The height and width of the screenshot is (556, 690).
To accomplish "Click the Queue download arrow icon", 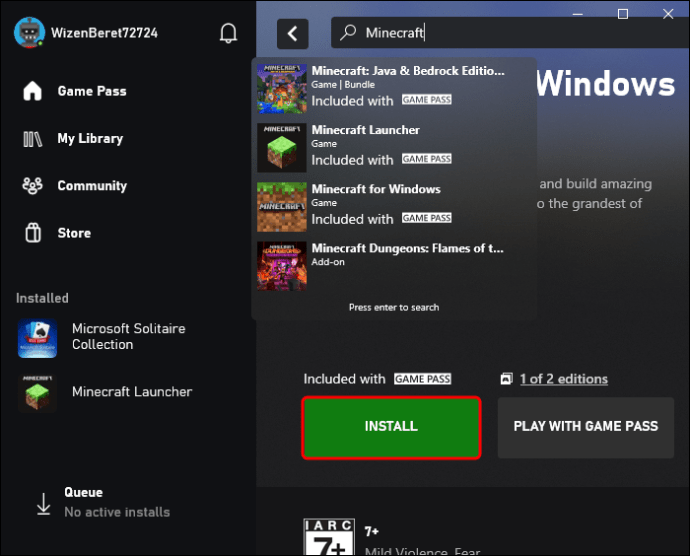I will coord(44,504).
